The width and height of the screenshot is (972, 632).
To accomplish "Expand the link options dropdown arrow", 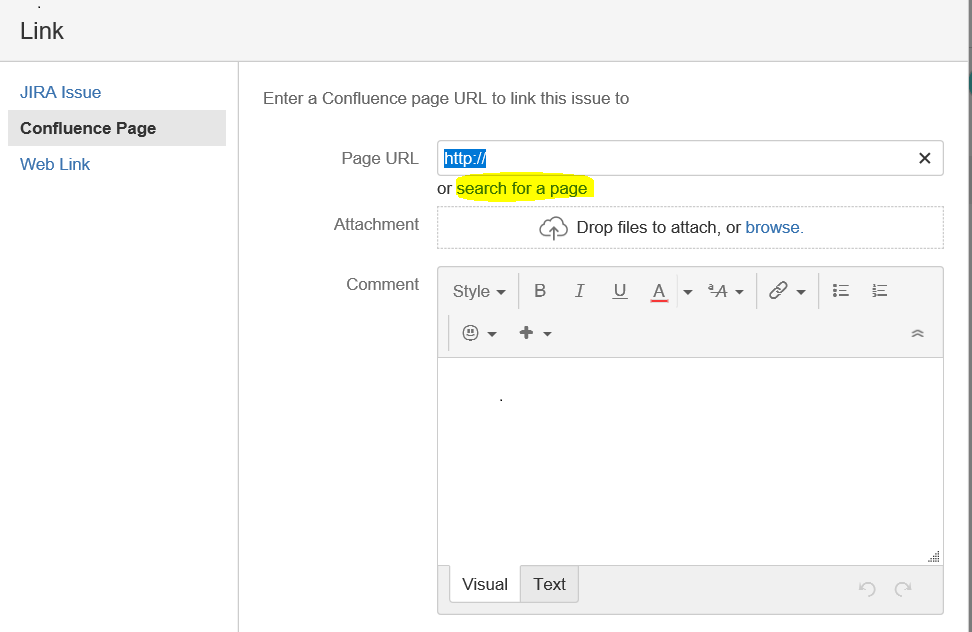I will (801, 292).
